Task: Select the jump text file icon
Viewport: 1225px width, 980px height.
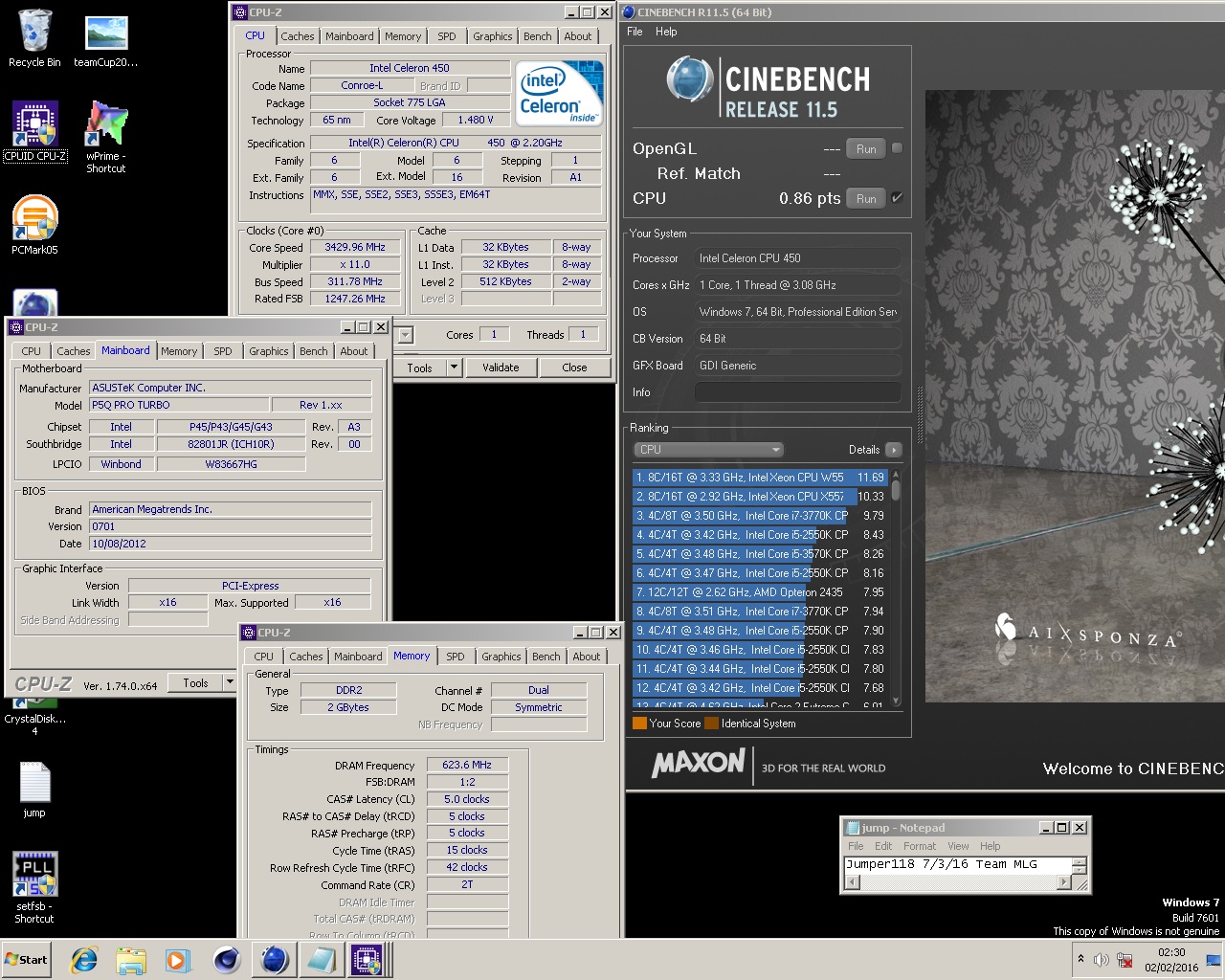Action: click(34, 790)
